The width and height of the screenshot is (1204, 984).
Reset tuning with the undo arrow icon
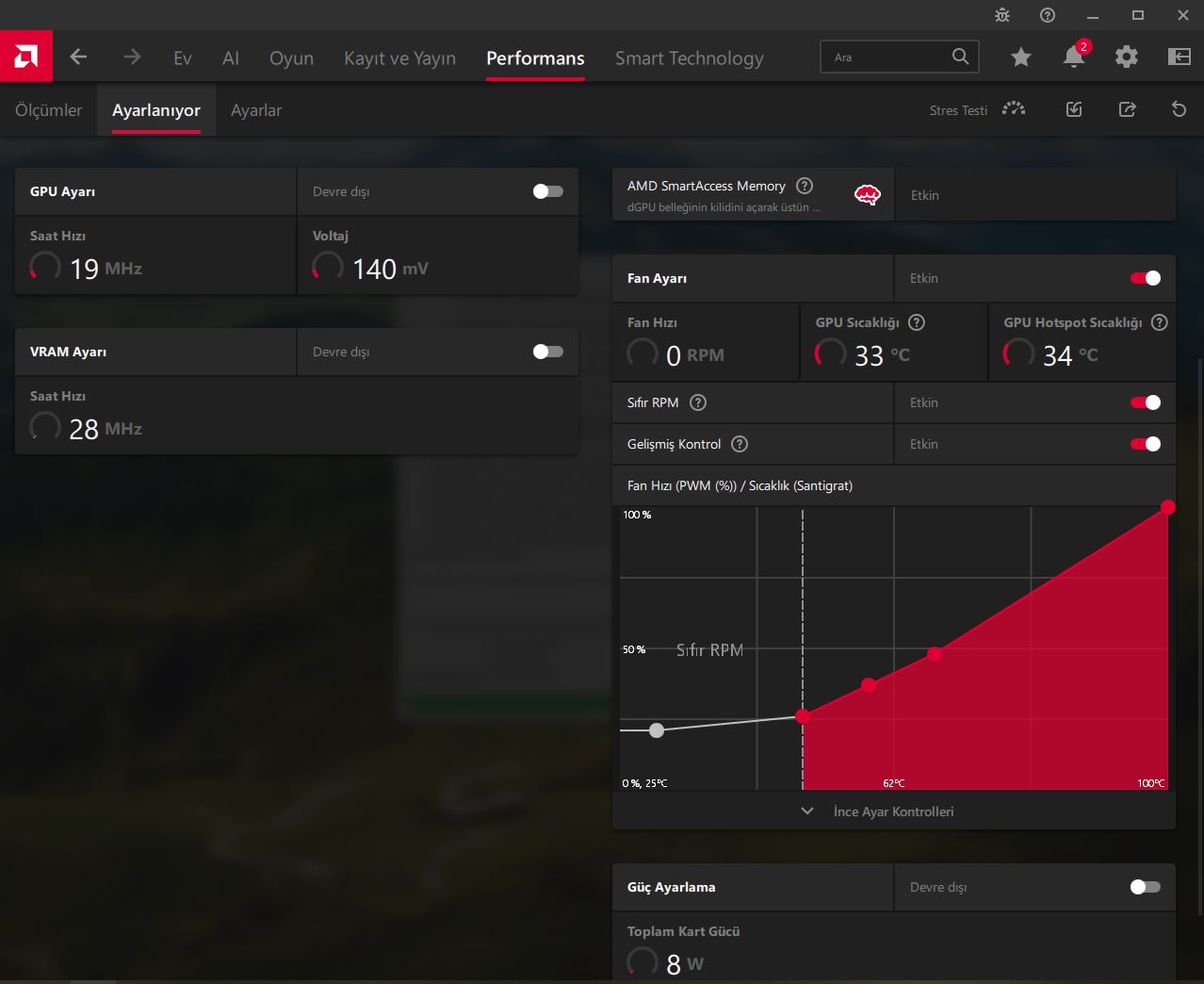(x=1179, y=109)
